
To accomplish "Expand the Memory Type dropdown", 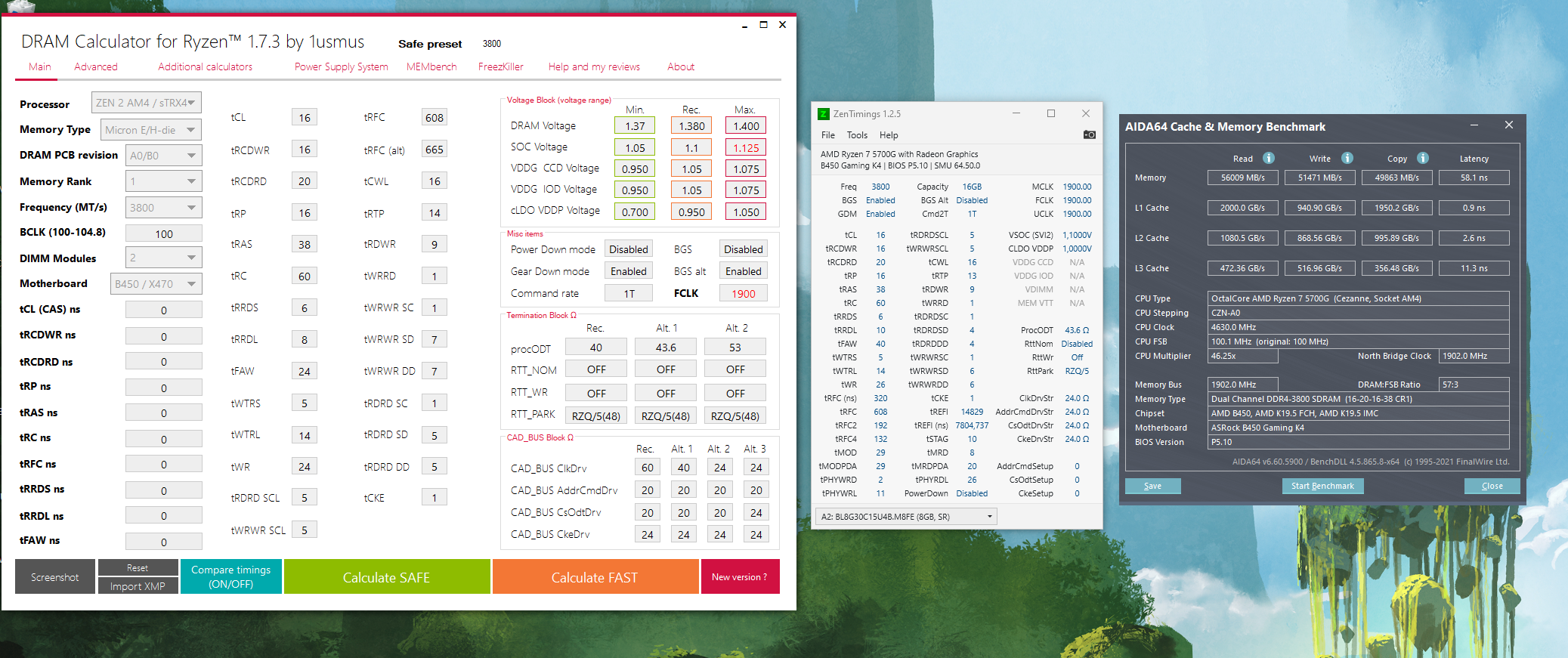I will click(x=151, y=130).
